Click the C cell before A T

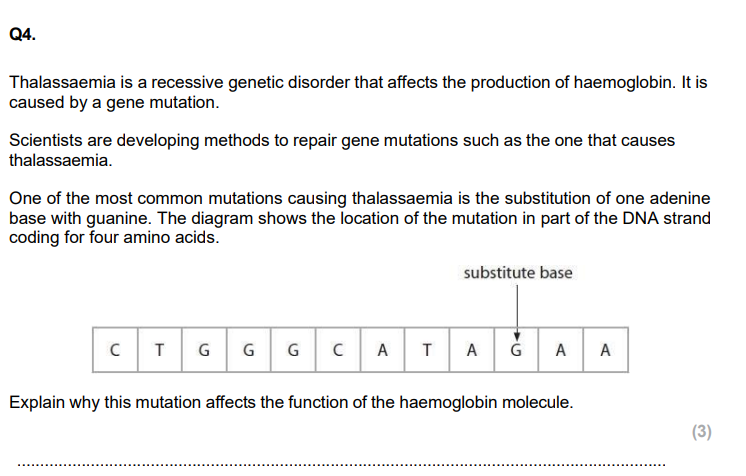tap(338, 350)
